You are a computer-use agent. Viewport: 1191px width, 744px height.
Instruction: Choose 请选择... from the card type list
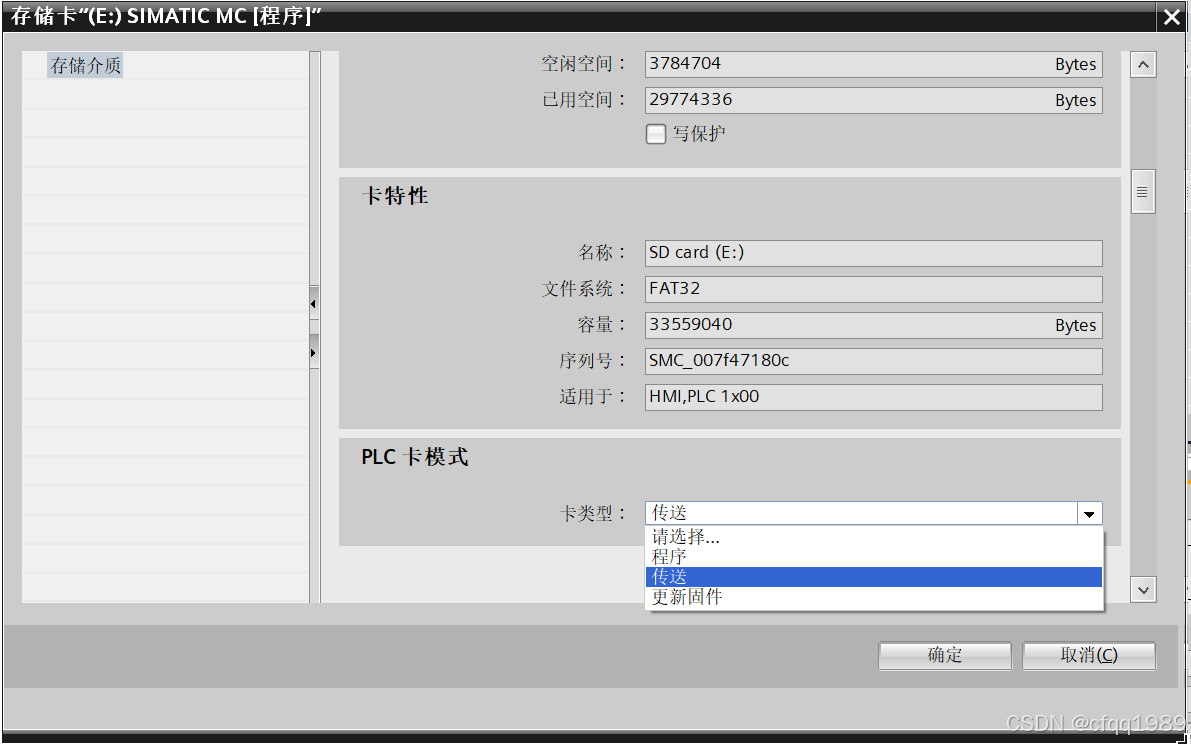(874, 537)
